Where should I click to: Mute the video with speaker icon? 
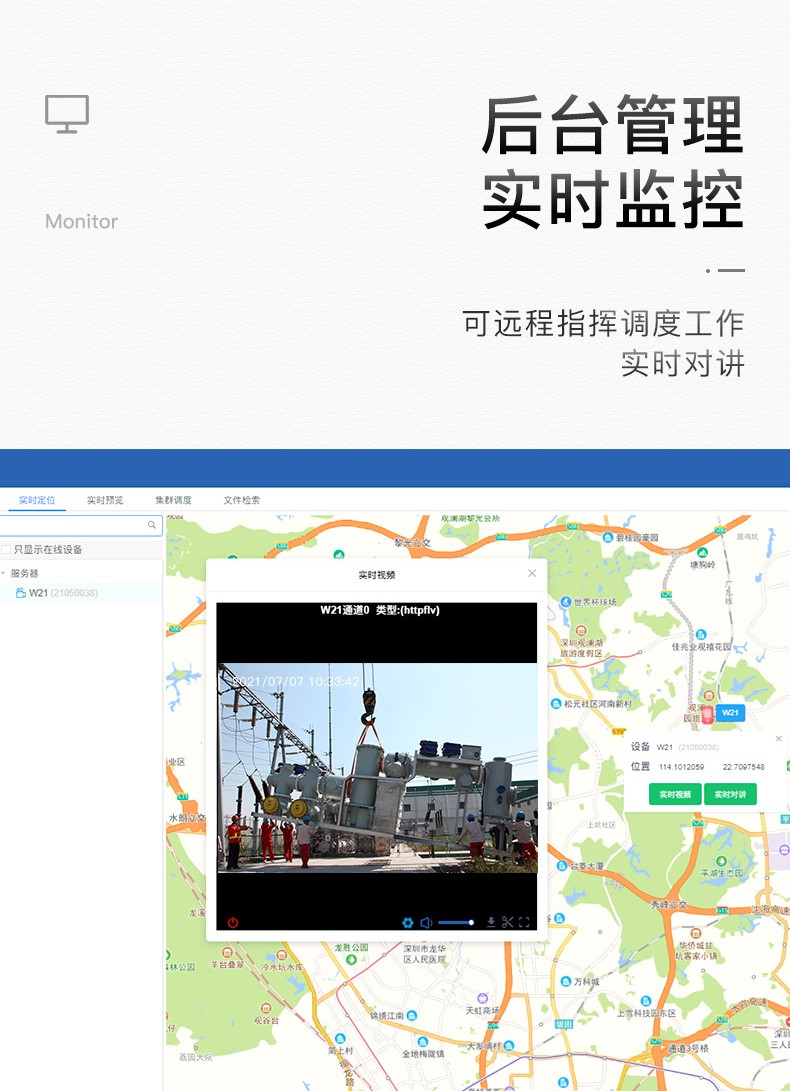426,922
